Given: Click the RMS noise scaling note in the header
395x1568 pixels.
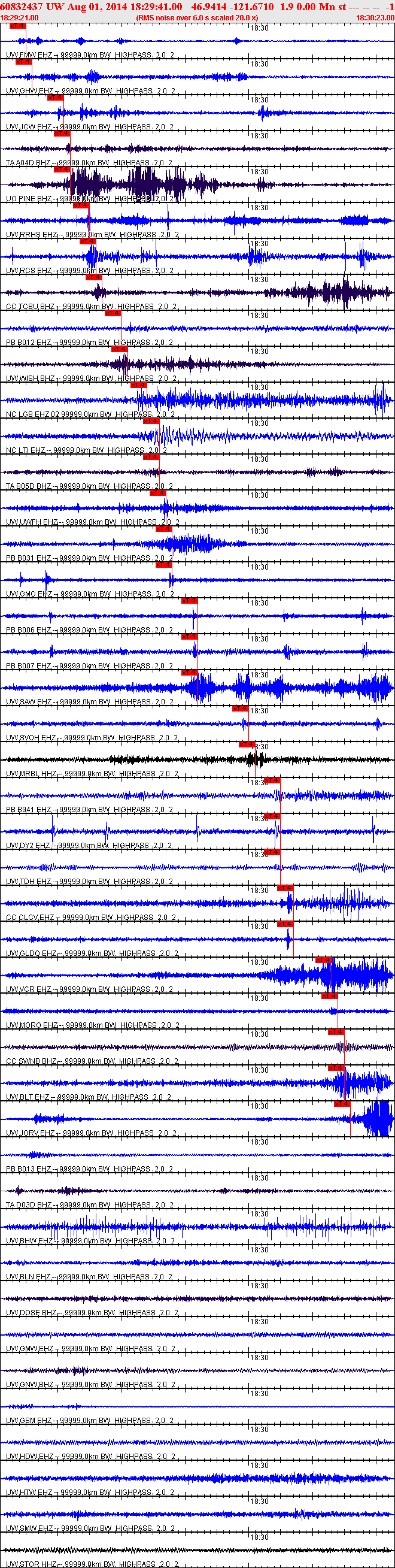Looking at the screenshot, I should pyautogui.click(x=197, y=17).
